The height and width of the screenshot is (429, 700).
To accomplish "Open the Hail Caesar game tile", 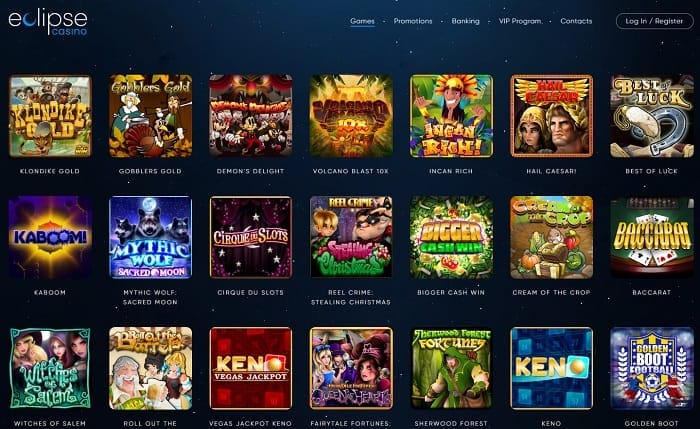I will [x=551, y=116].
